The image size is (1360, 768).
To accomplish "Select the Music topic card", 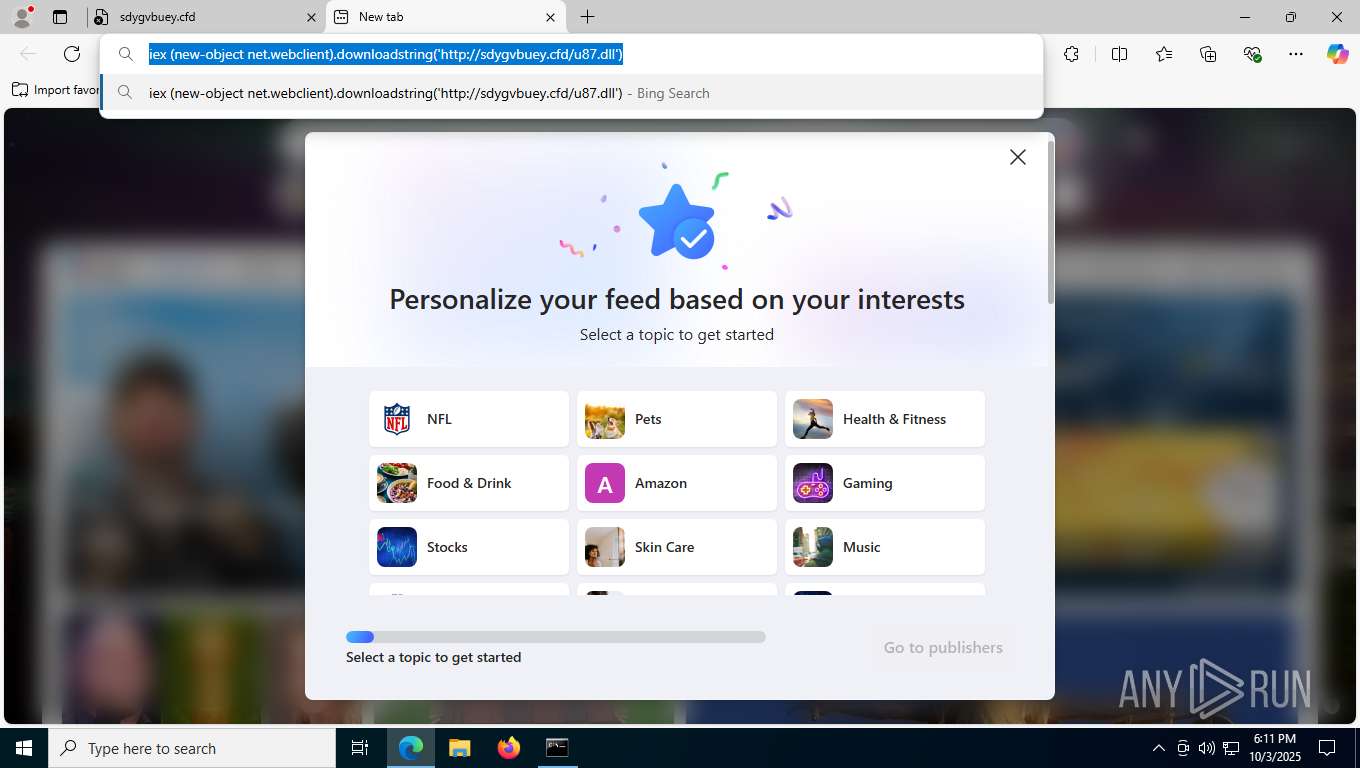I will coord(885,547).
